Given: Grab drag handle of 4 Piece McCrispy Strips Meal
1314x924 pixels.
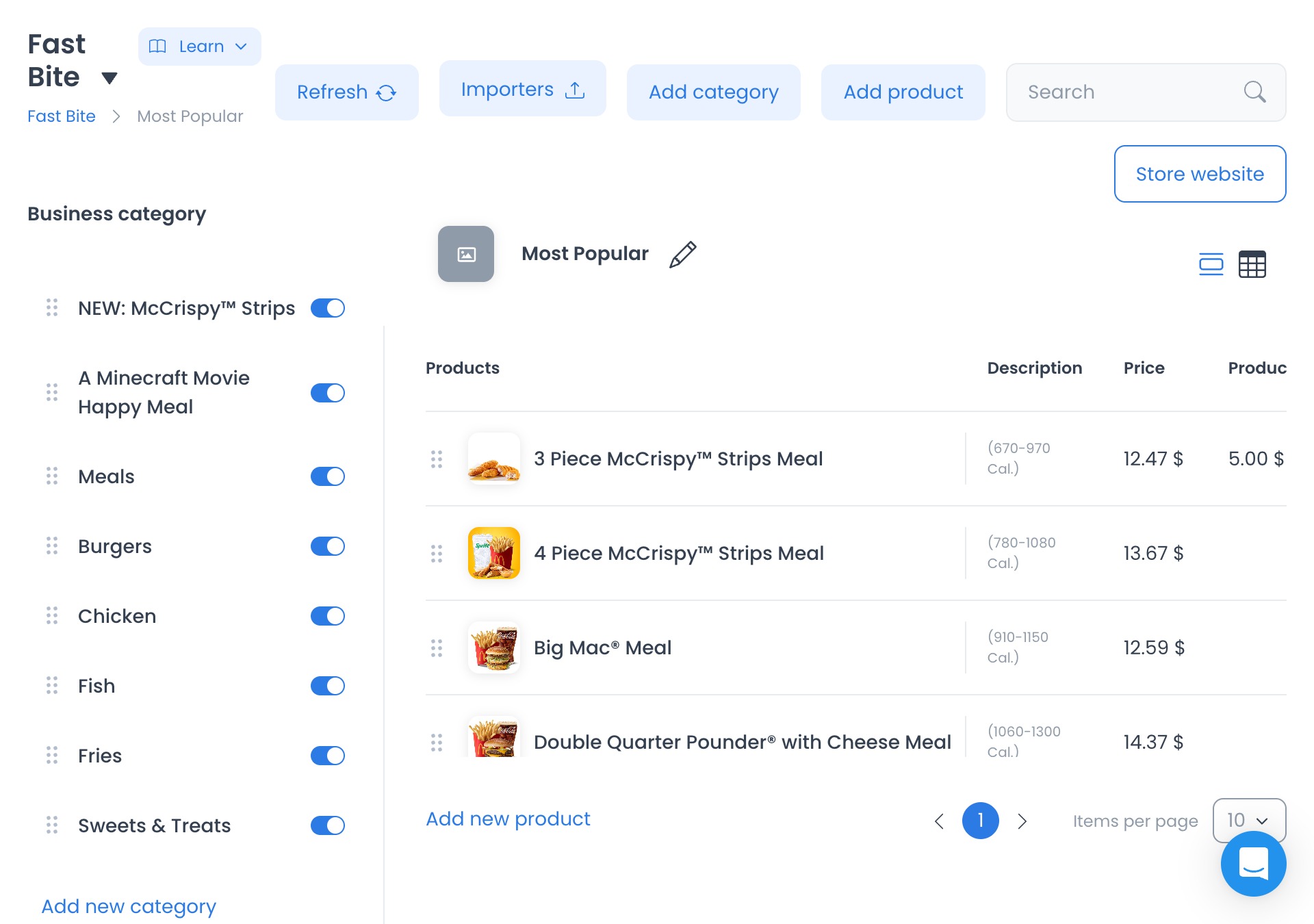Looking at the screenshot, I should 437,554.
